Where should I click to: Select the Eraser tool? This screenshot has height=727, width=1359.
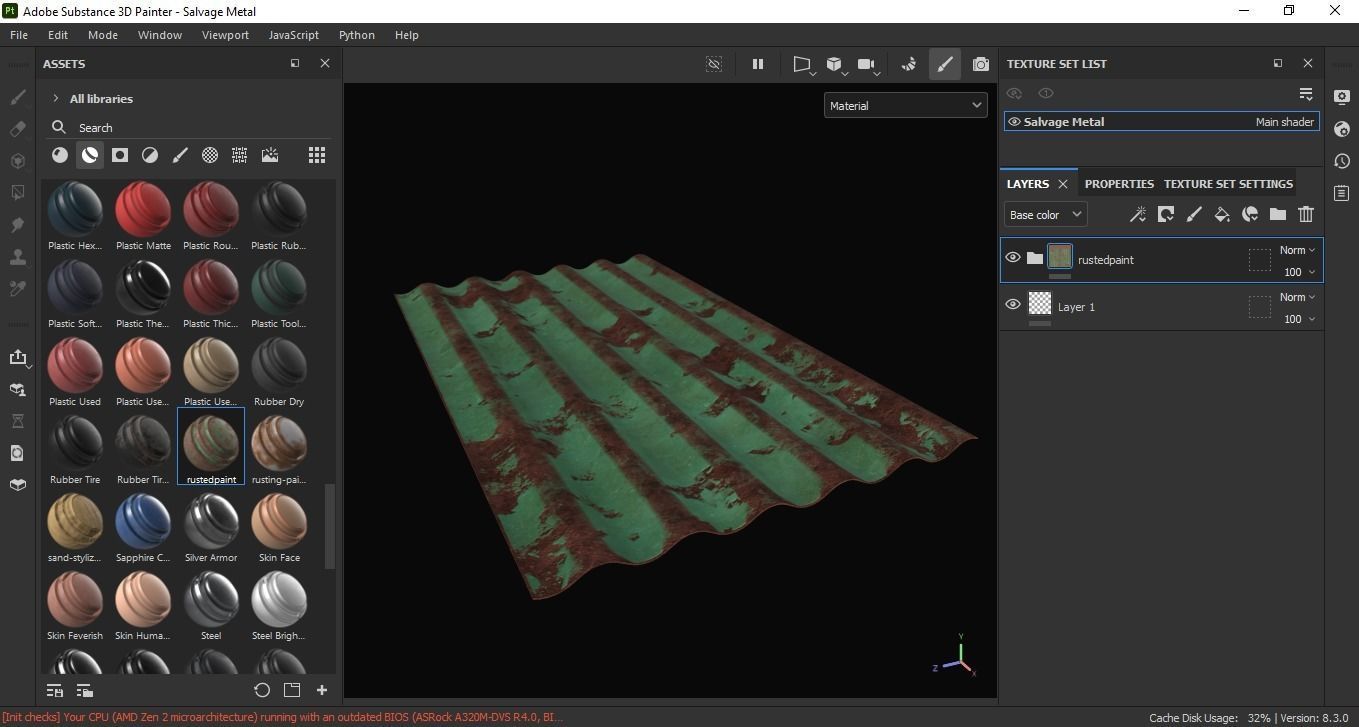pos(17,129)
